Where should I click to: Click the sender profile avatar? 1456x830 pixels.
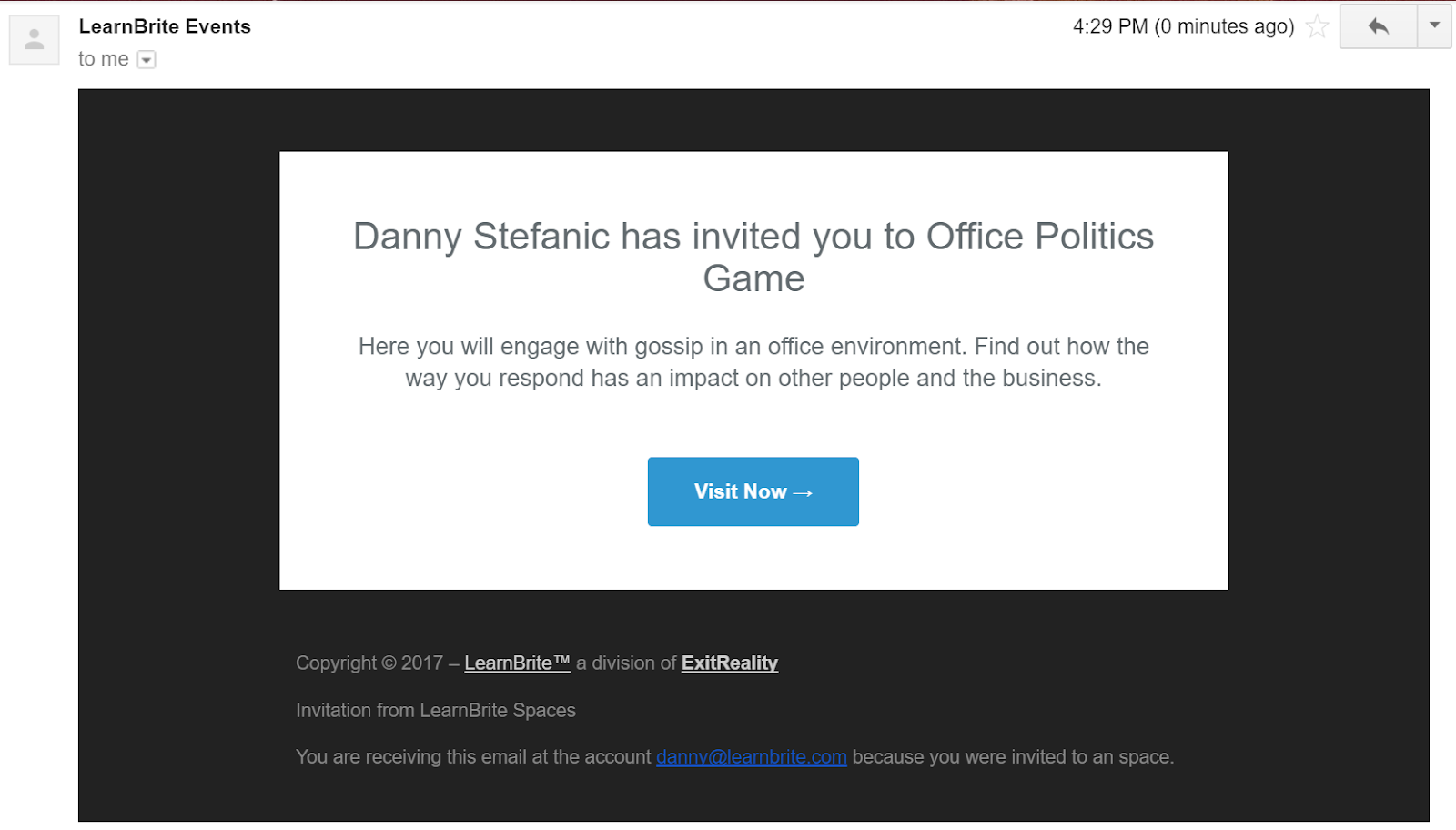tap(35, 40)
